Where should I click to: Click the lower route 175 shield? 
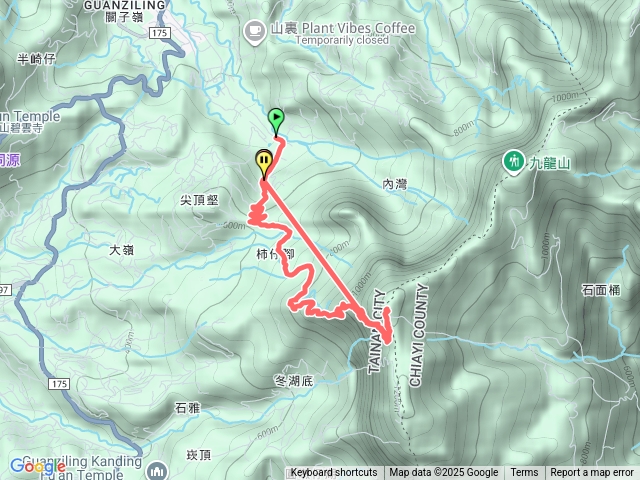(59, 384)
